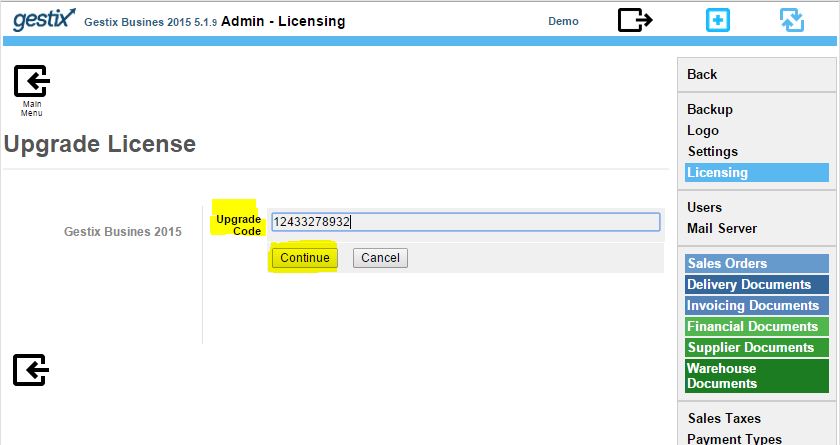840x445 pixels.
Task: Click the logout exit arrow icon in header
Action: click(x=635, y=20)
